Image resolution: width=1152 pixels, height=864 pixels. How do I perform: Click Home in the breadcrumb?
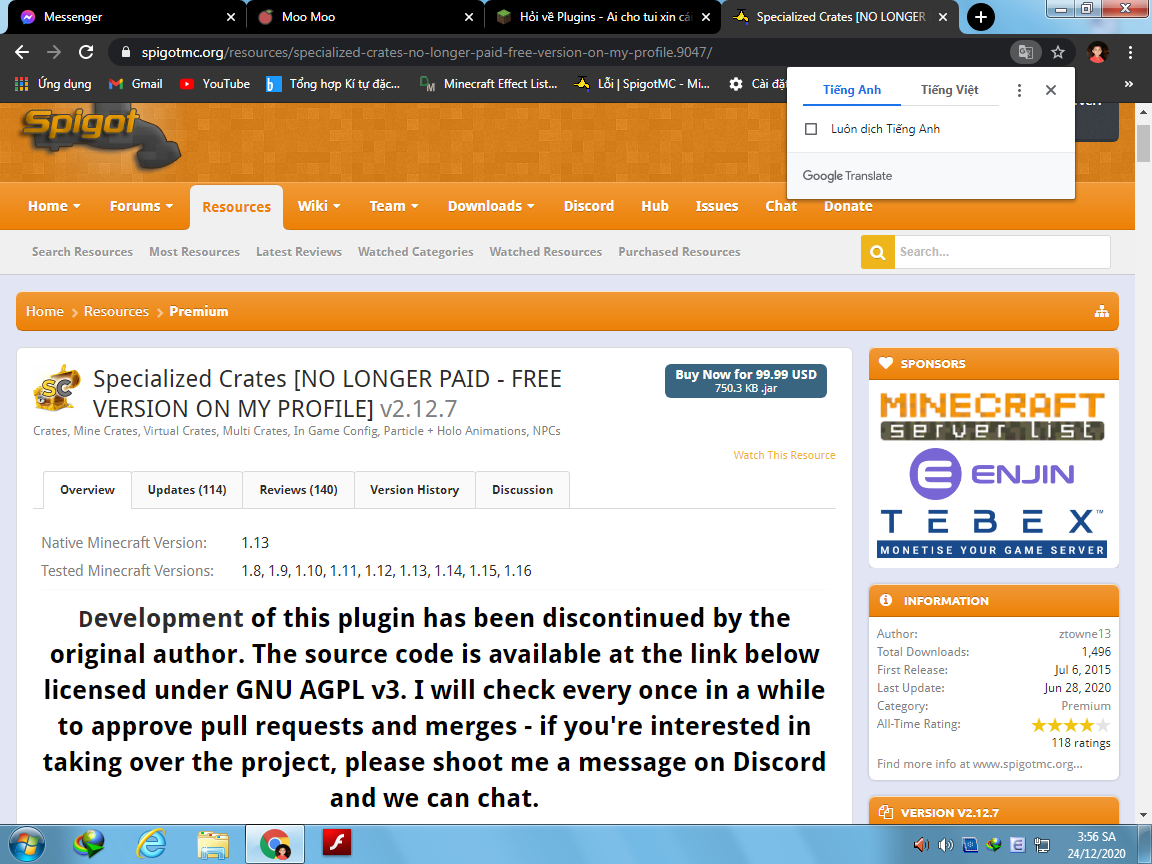click(x=45, y=312)
